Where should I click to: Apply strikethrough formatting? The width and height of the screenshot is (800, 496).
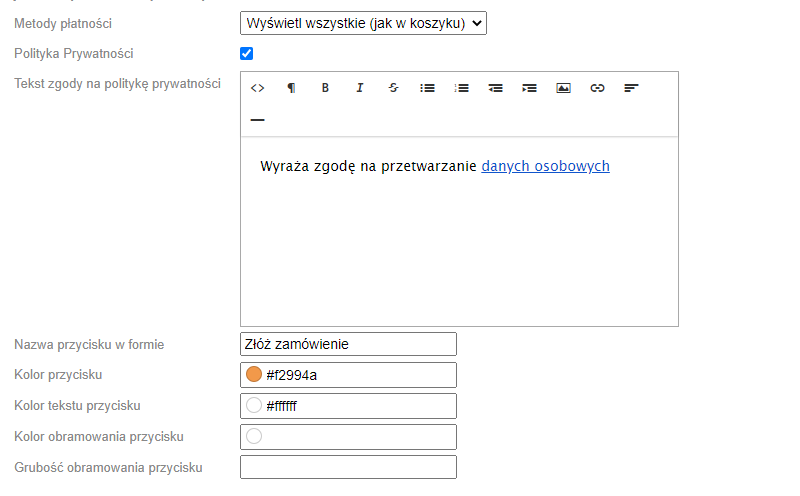tap(393, 88)
